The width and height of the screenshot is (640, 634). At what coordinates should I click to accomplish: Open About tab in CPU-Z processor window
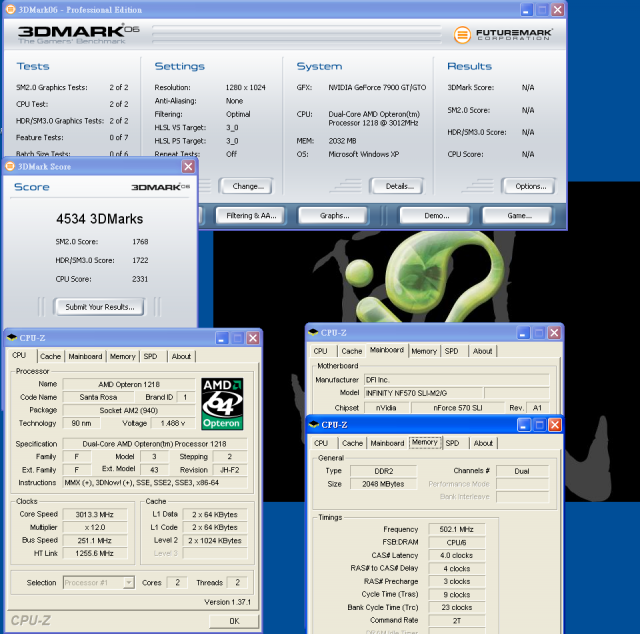pos(181,356)
